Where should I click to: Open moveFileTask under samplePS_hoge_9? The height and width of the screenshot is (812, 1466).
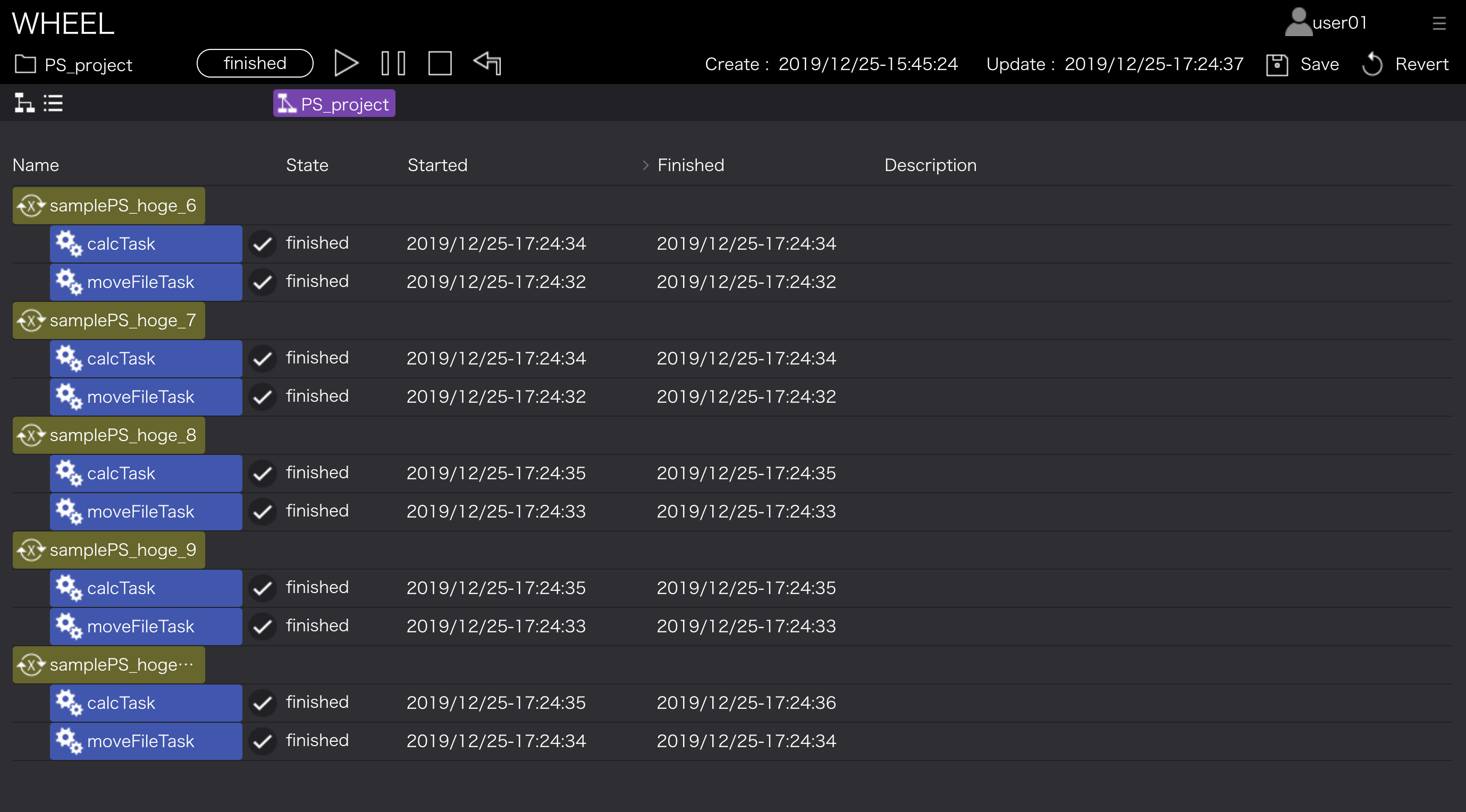[146, 626]
